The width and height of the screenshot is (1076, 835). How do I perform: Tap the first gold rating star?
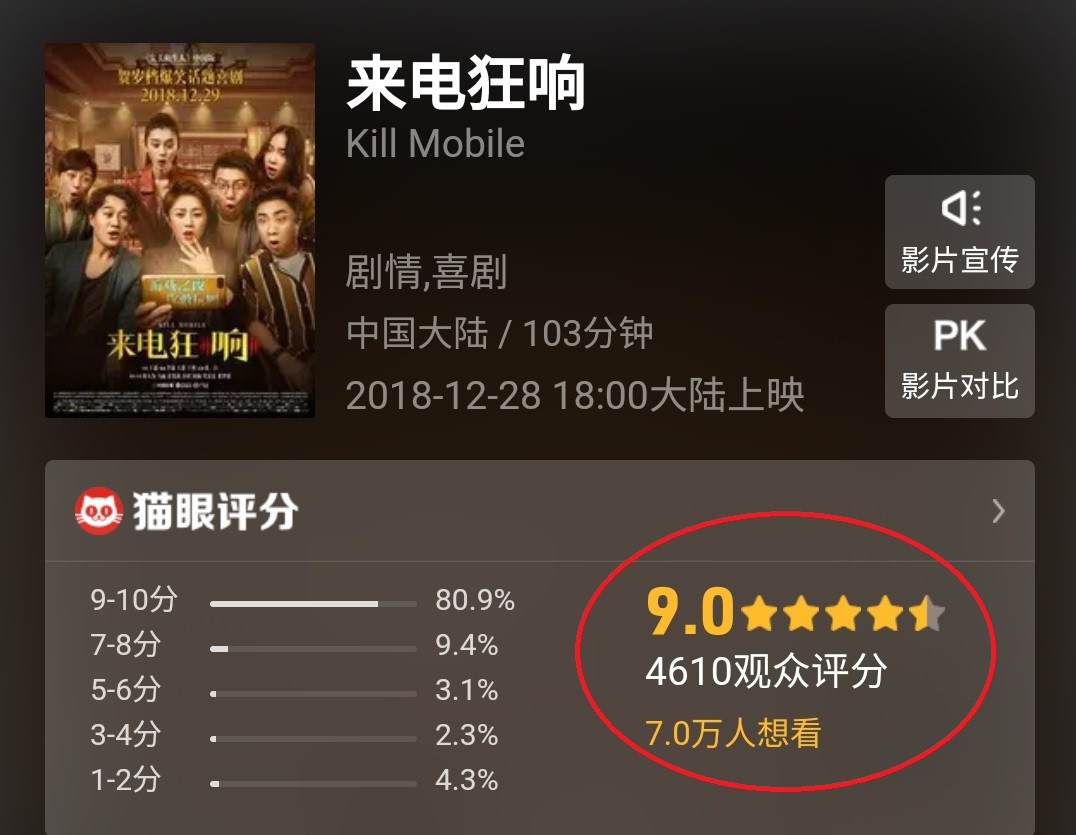760,613
